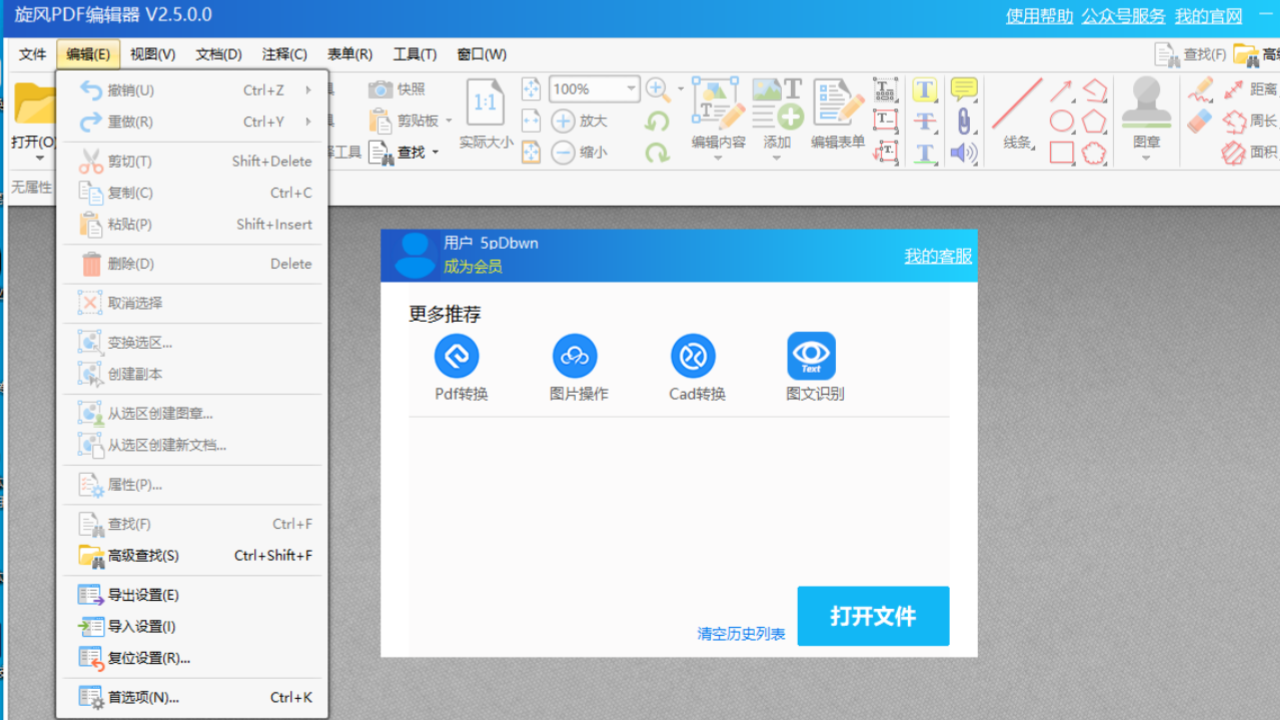Open the 图片操作 image tool

coord(576,355)
